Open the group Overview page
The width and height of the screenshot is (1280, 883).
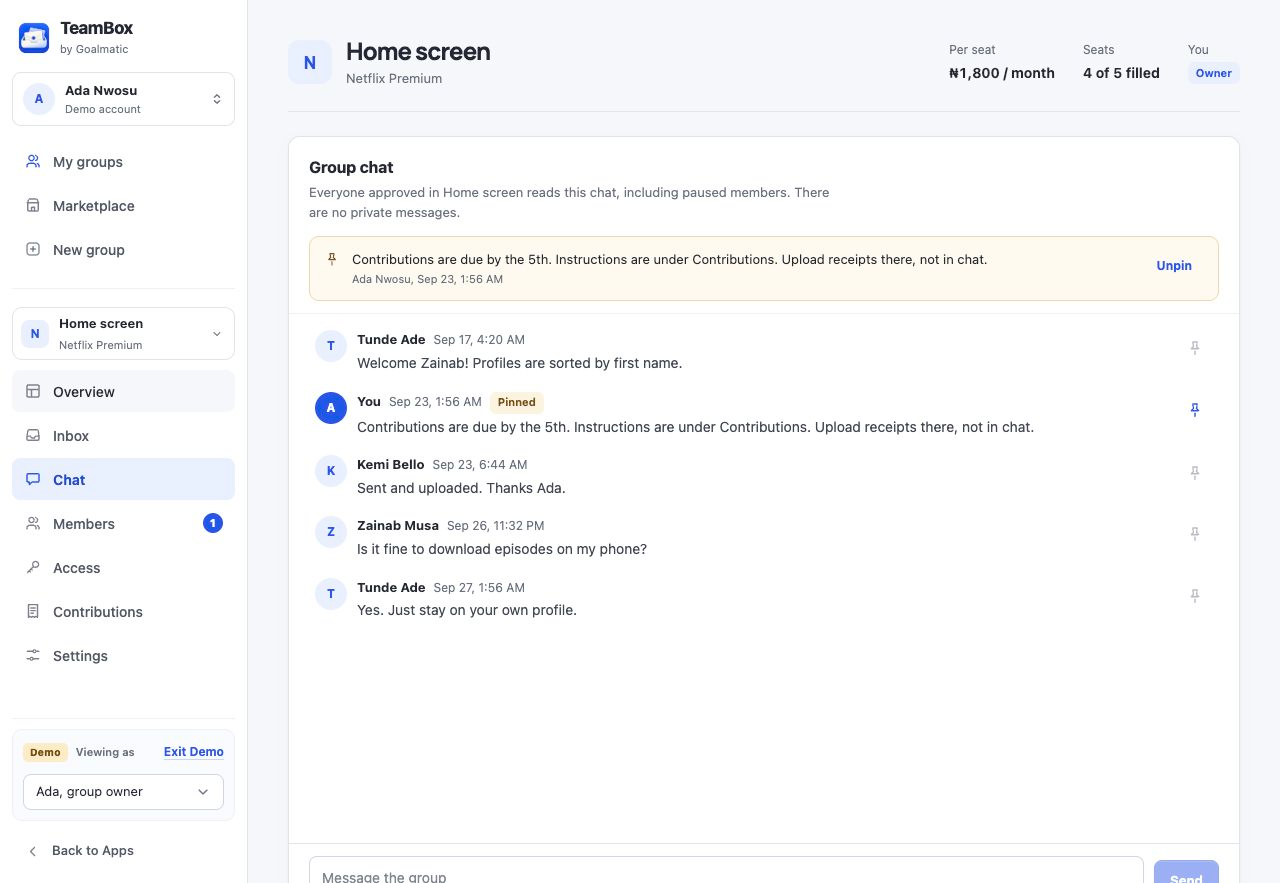pyautogui.click(x=123, y=392)
